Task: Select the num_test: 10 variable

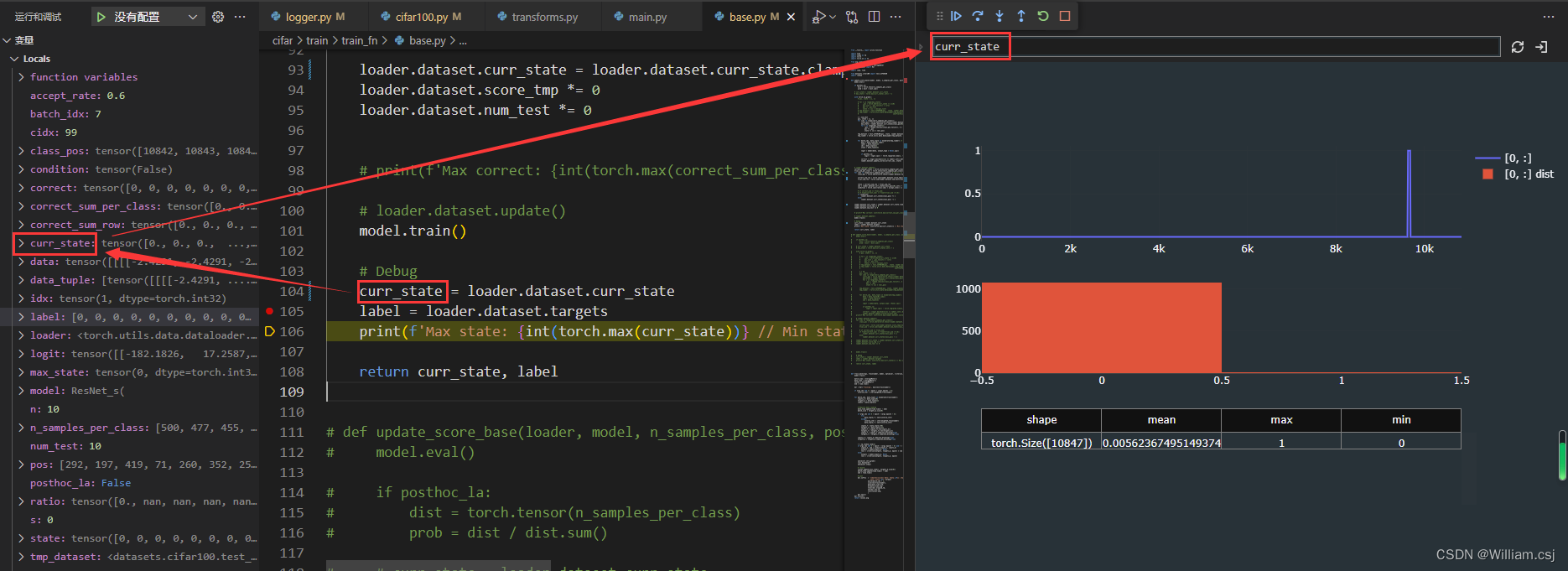Action: (65, 446)
